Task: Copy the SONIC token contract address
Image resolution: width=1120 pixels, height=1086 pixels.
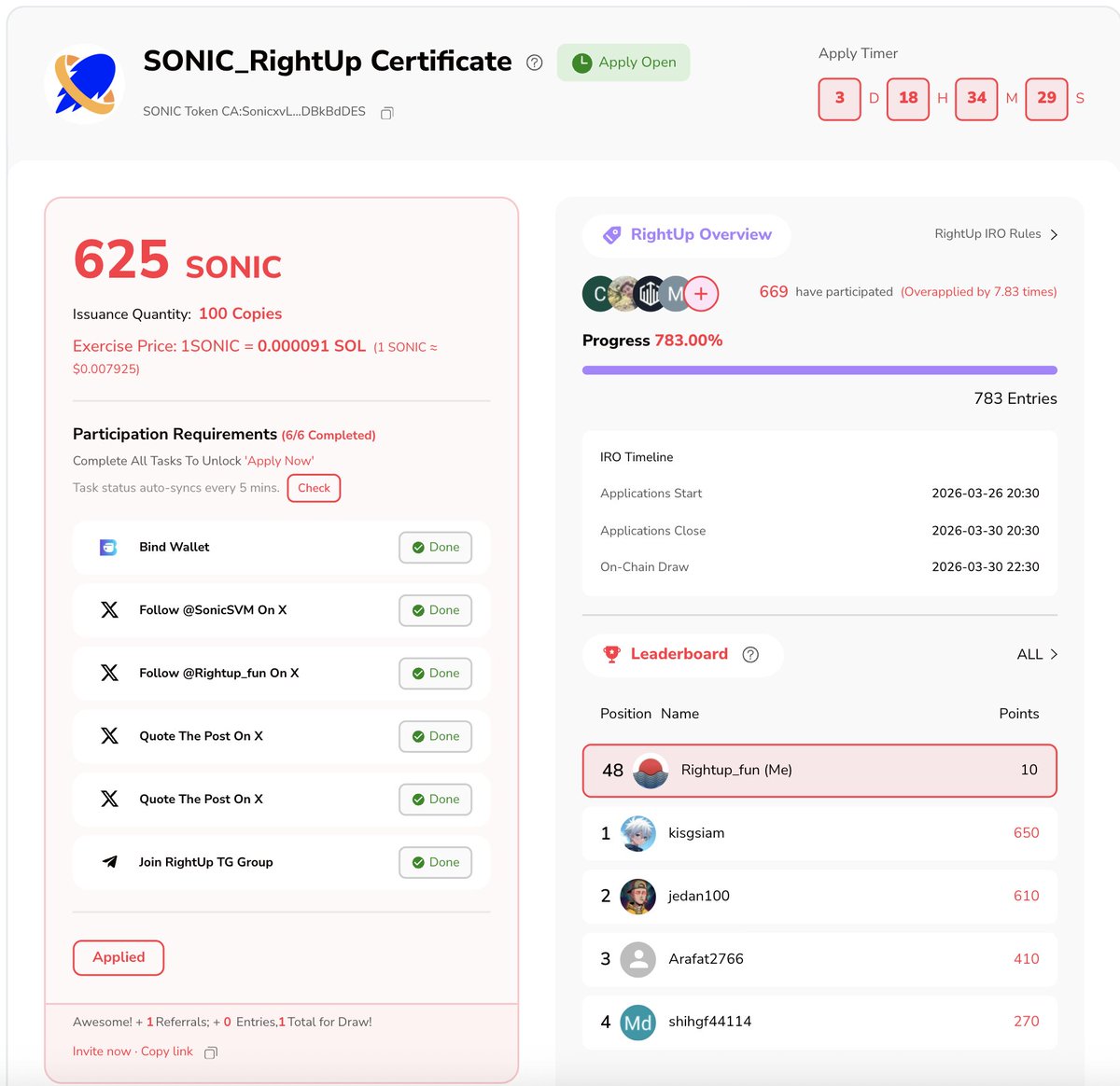Action: (x=386, y=112)
